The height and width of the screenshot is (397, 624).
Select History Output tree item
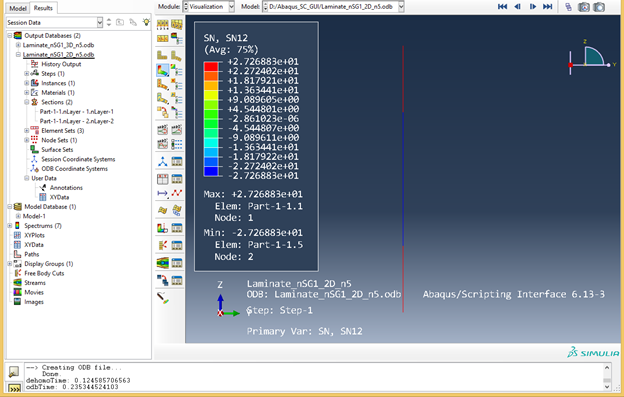[61, 64]
